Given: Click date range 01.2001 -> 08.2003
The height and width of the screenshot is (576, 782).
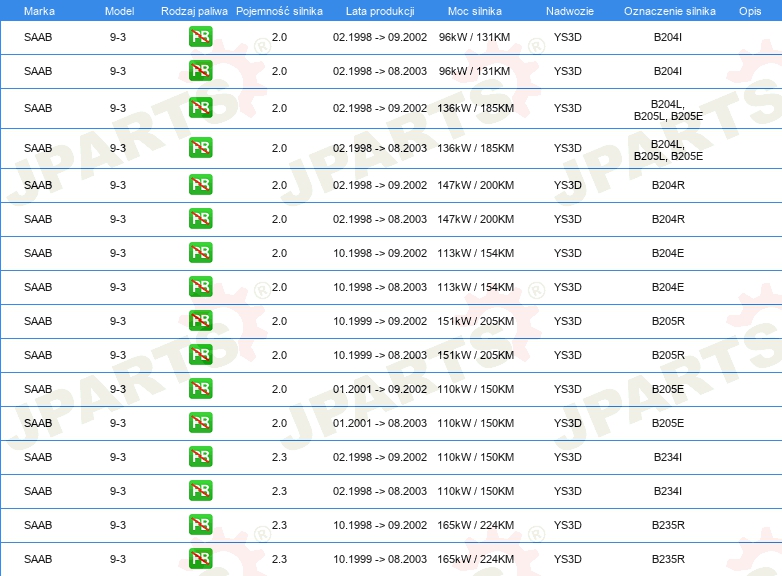Looking at the screenshot, I should click(380, 423).
